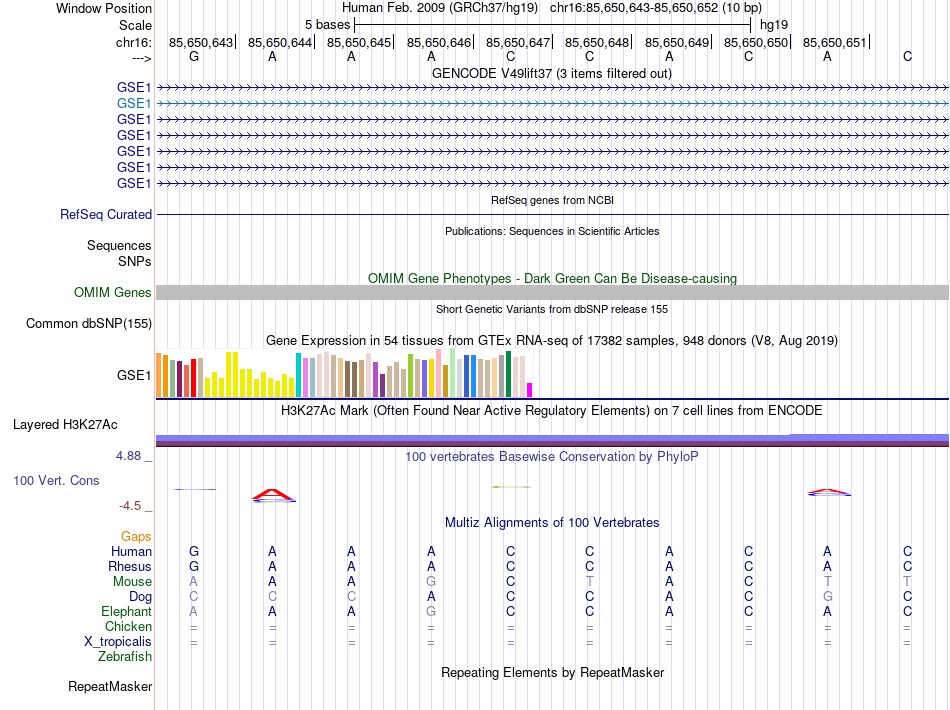Image resolution: width=950 pixels, height=710 pixels.
Task: Click the Zebrafish species label
Action: tap(125, 656)
